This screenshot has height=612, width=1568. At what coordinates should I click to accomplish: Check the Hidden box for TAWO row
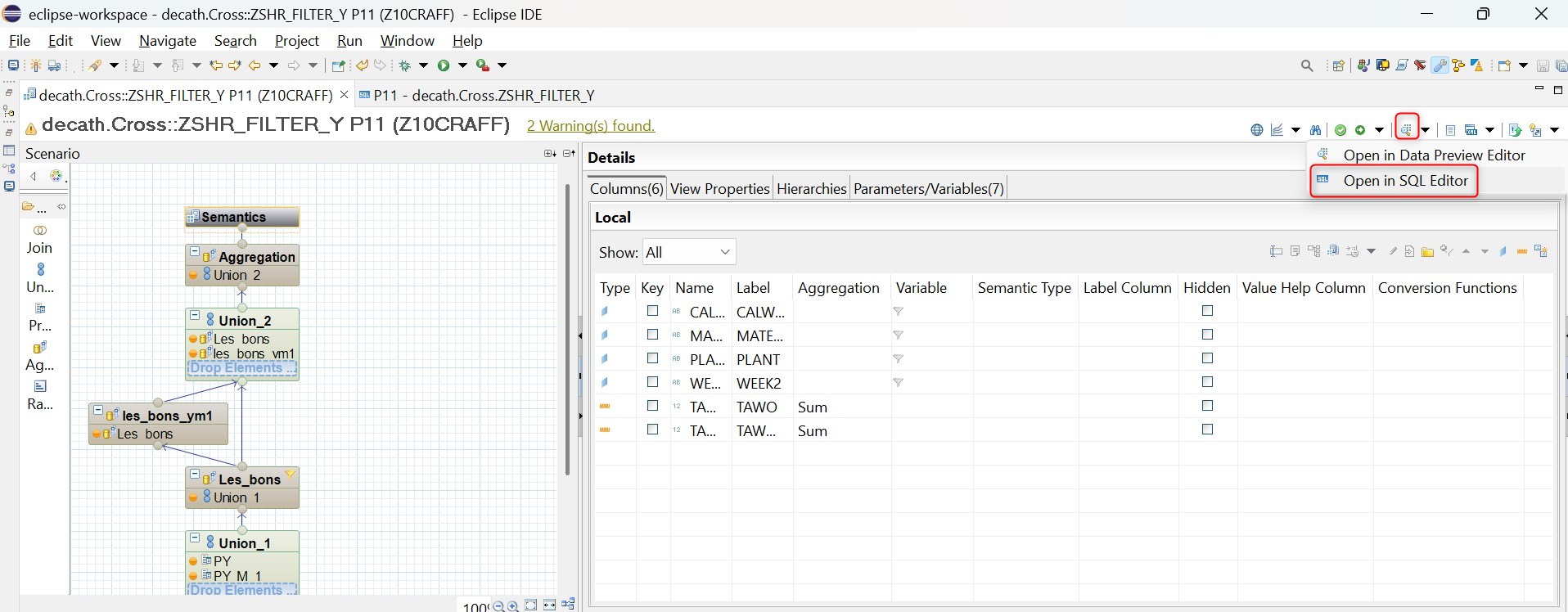pyautogui.click(x=1207, y=406)
